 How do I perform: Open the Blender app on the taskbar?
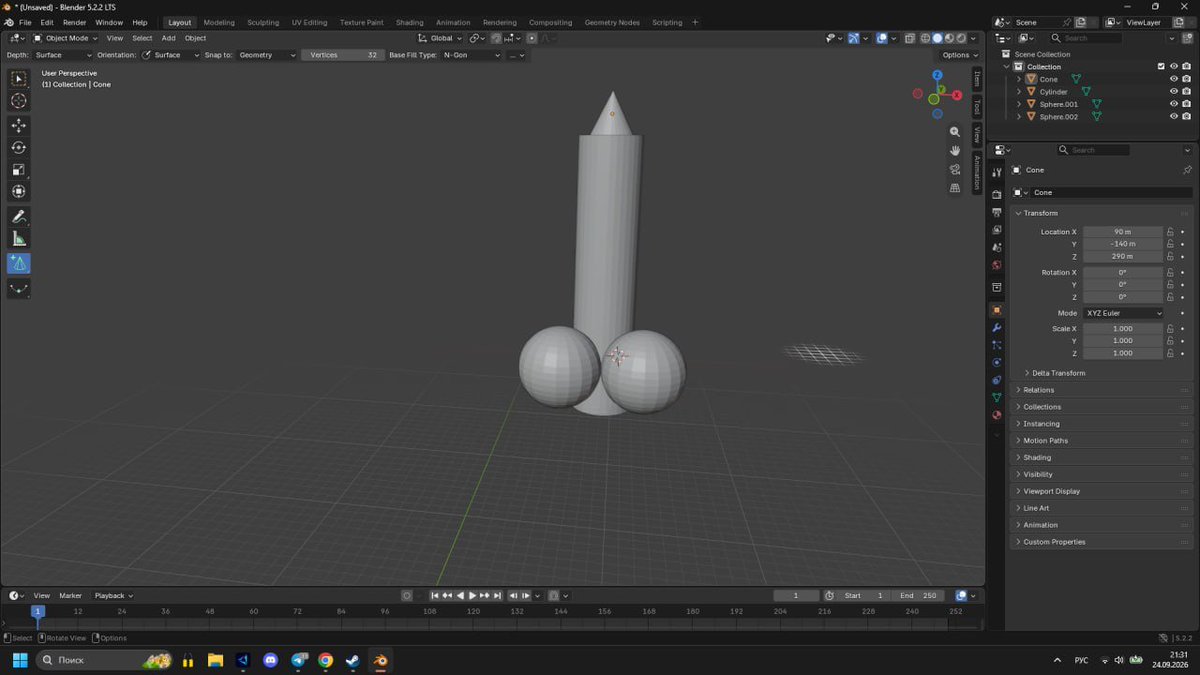coord(380,660)
